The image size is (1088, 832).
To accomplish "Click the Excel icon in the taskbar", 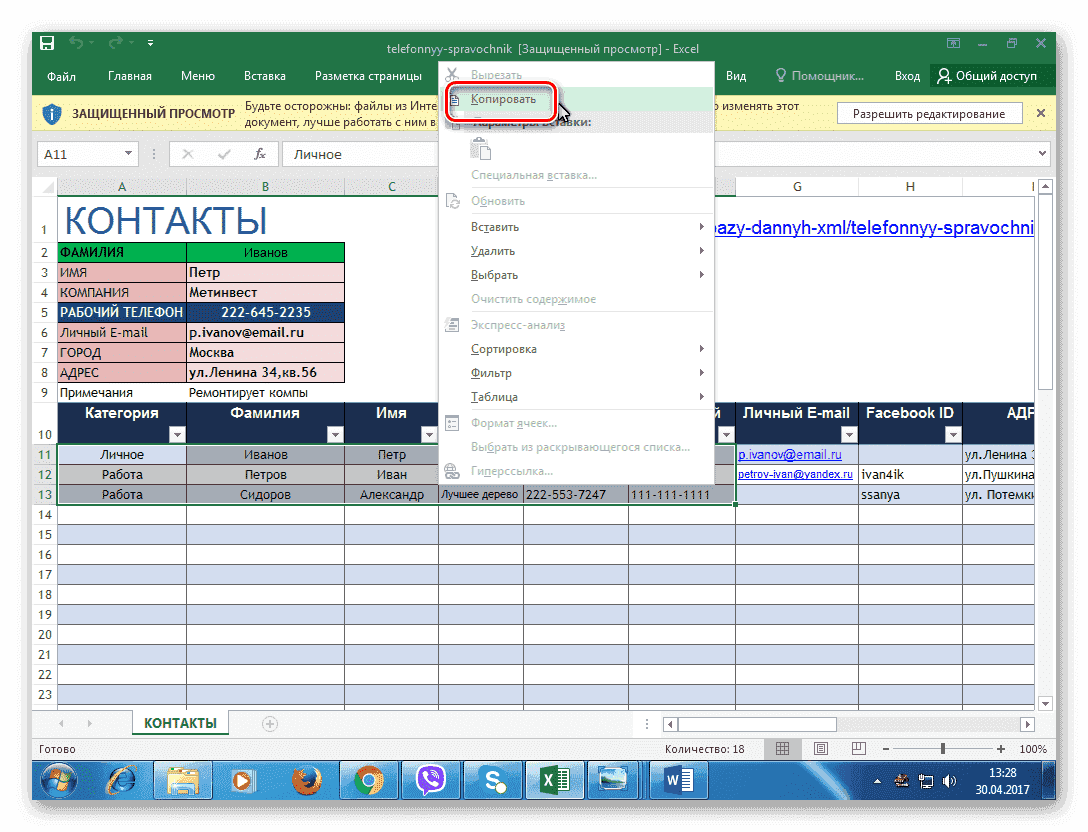I will click(554, 779).
